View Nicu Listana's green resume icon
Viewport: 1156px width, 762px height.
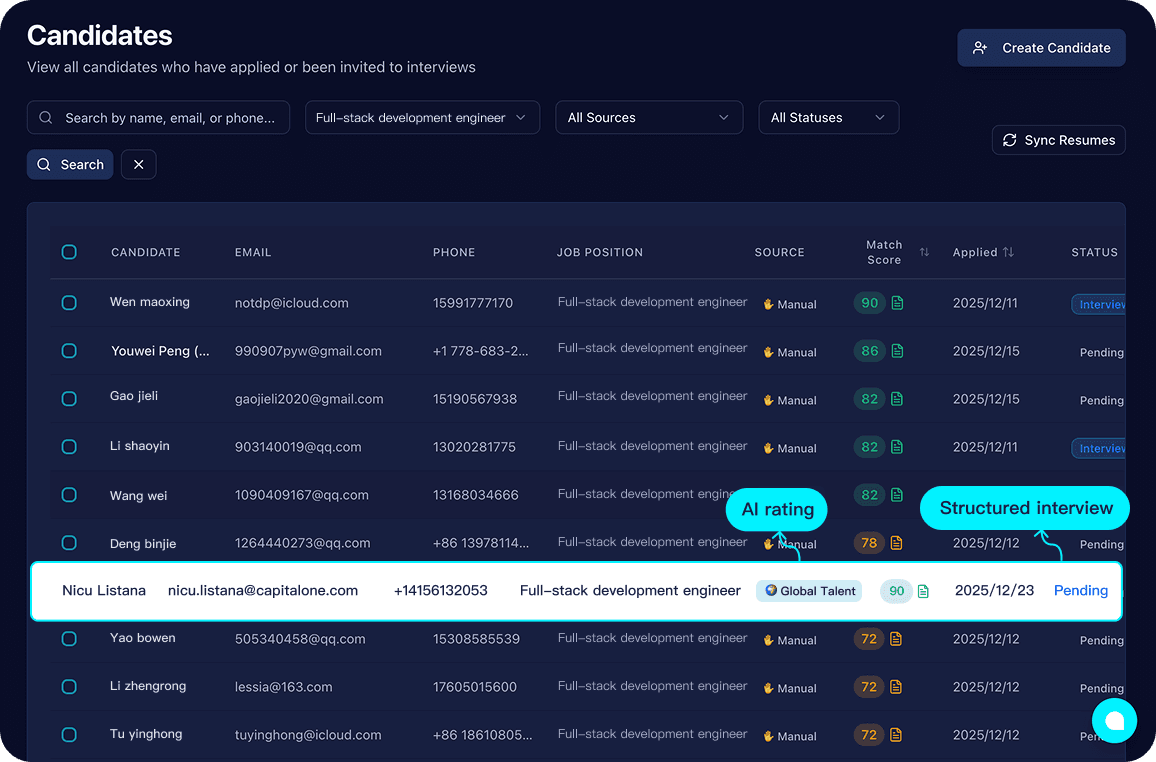click(x=922, y=591)
